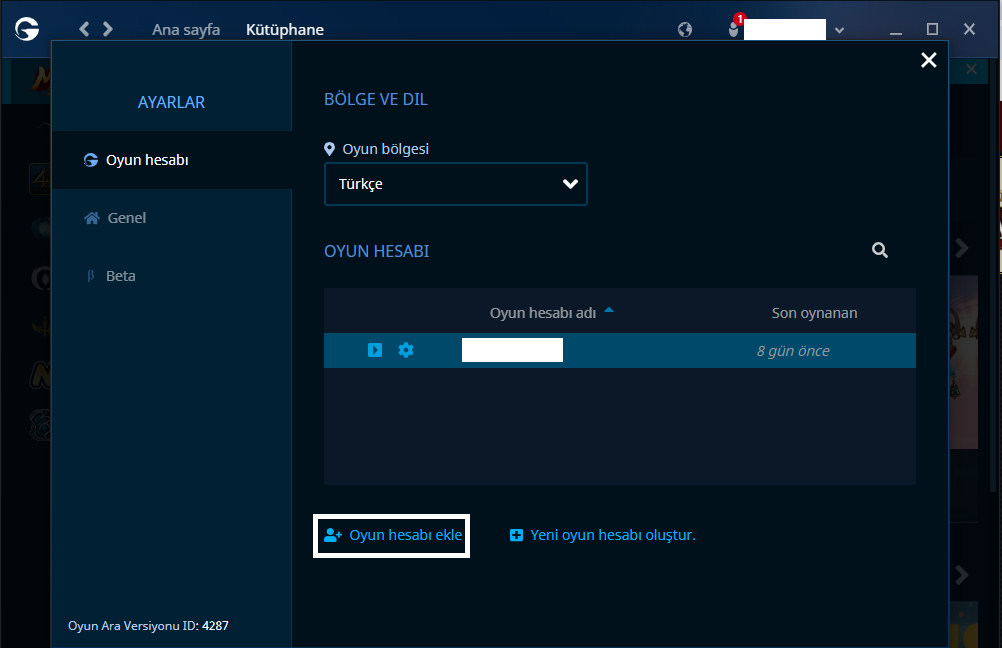The image size is (1002, 648).
Task: Open the Oyun bölgesi Türkçe dropdown
Action: point(456,184)
